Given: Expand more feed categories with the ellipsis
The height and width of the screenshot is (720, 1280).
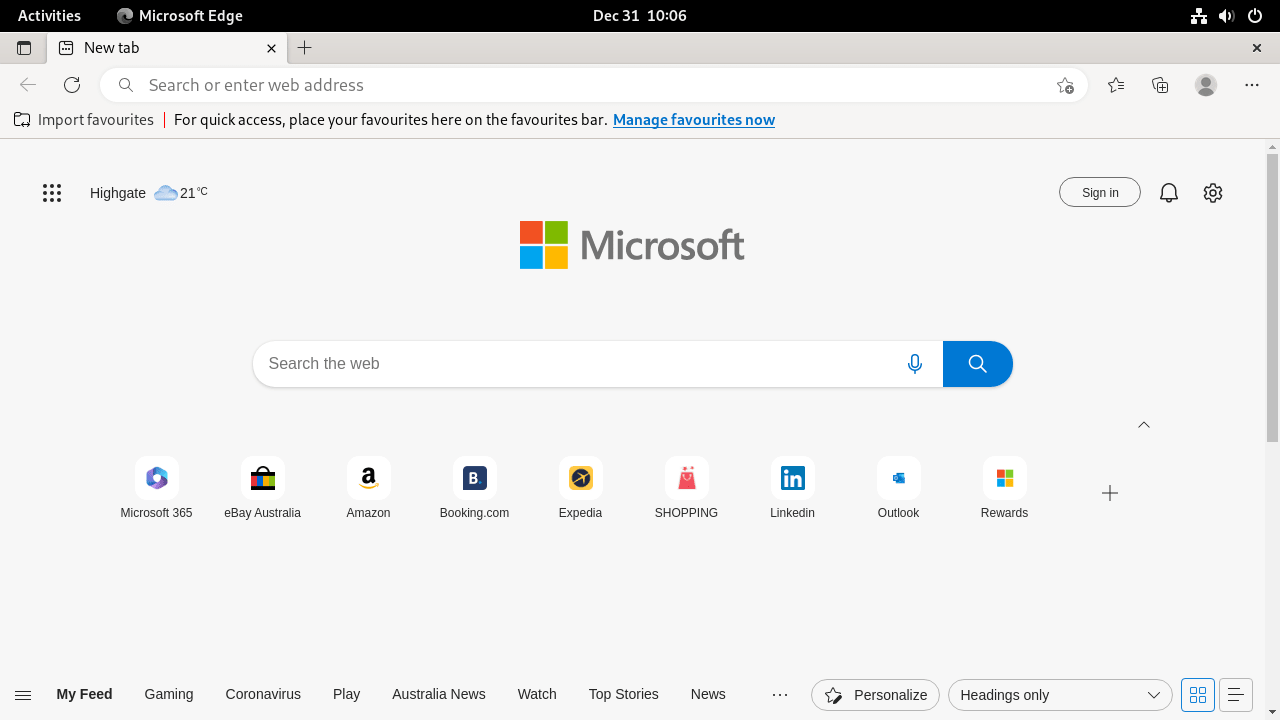Looking at the screenshot, I should pos(779,694).
